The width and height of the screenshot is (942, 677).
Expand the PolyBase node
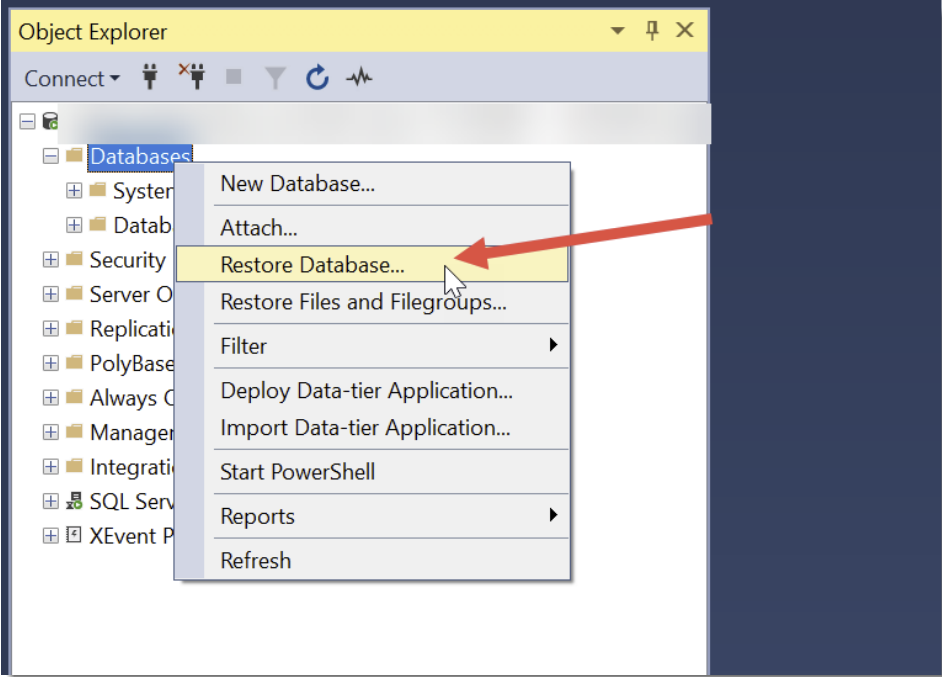[51, 363]
